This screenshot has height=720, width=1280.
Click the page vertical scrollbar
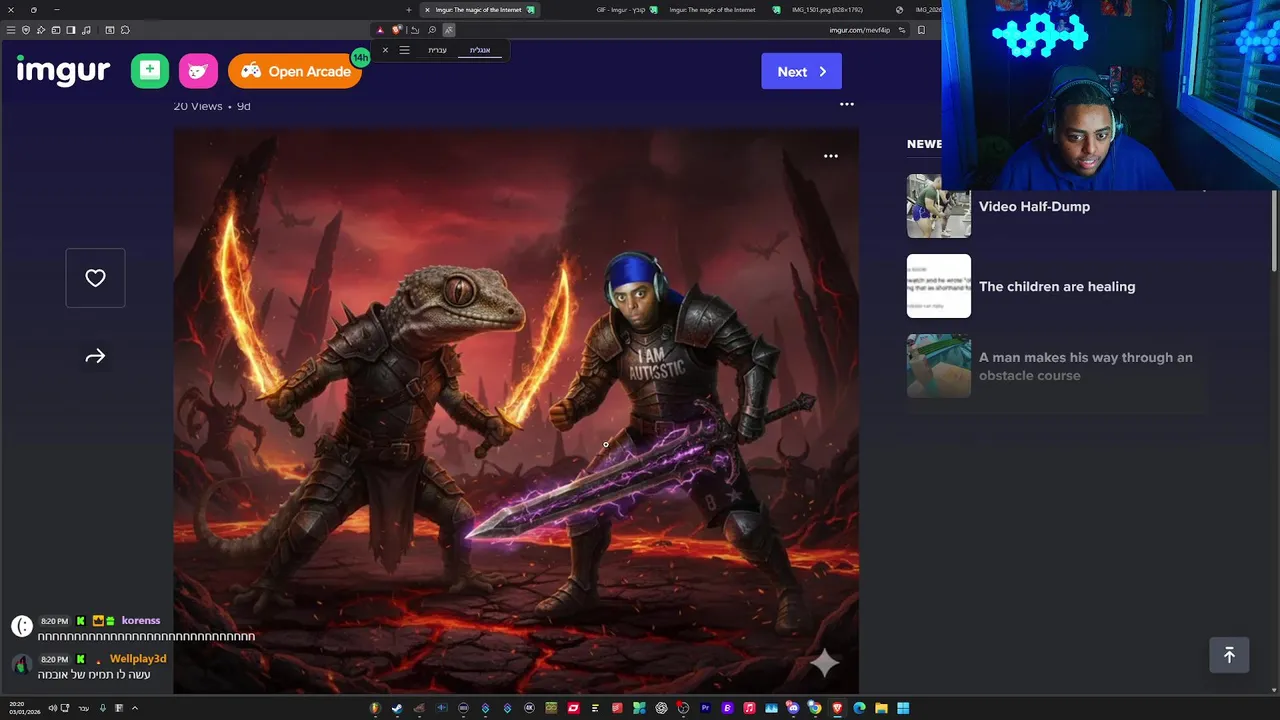click(1274, 230)
